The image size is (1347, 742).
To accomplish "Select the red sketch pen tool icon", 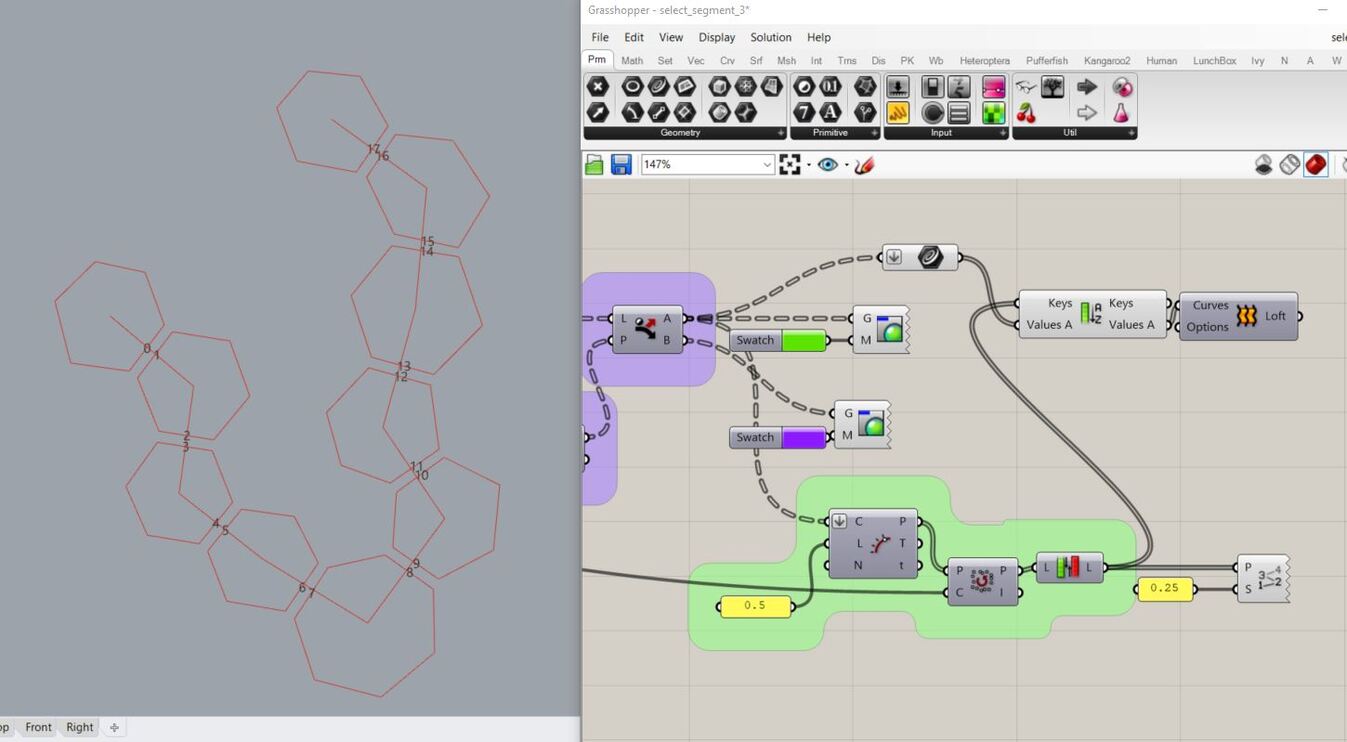I will coord(864,164).
